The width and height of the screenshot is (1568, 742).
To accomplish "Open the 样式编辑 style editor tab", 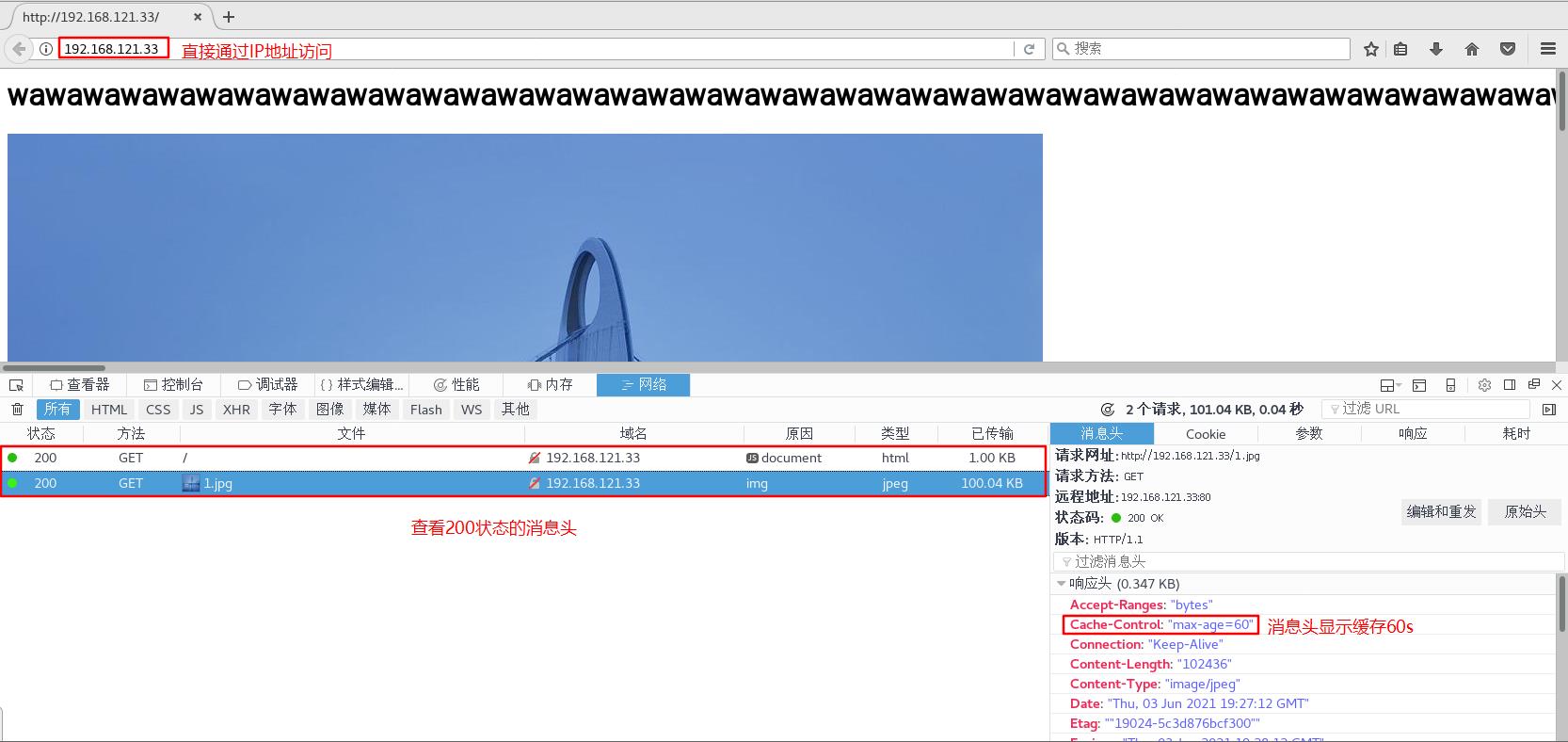I will (x=361, y=385).
